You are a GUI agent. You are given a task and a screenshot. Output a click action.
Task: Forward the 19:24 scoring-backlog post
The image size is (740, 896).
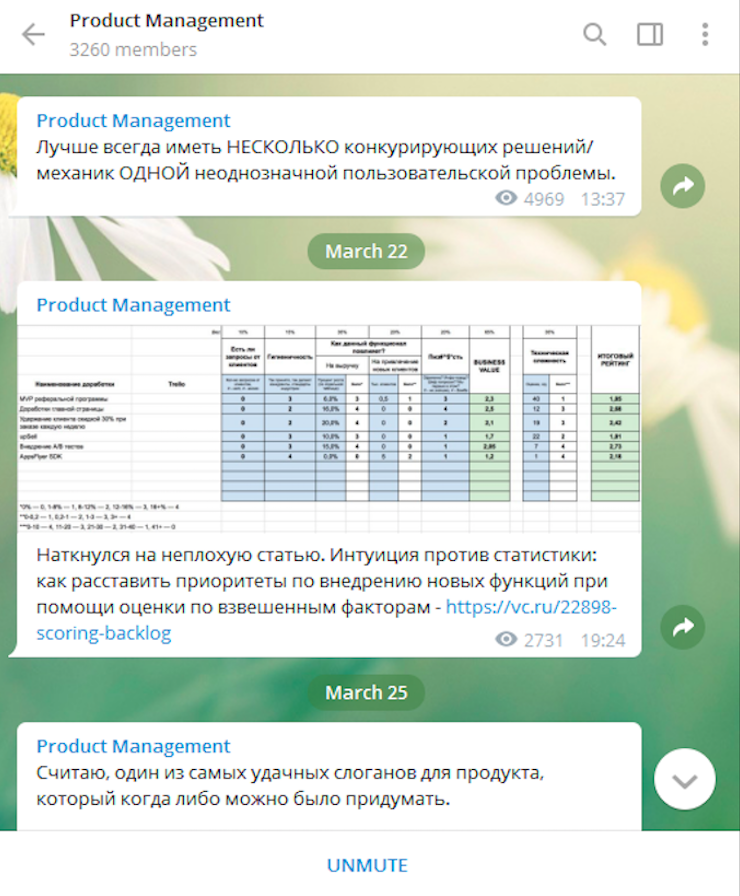(682, 627)
